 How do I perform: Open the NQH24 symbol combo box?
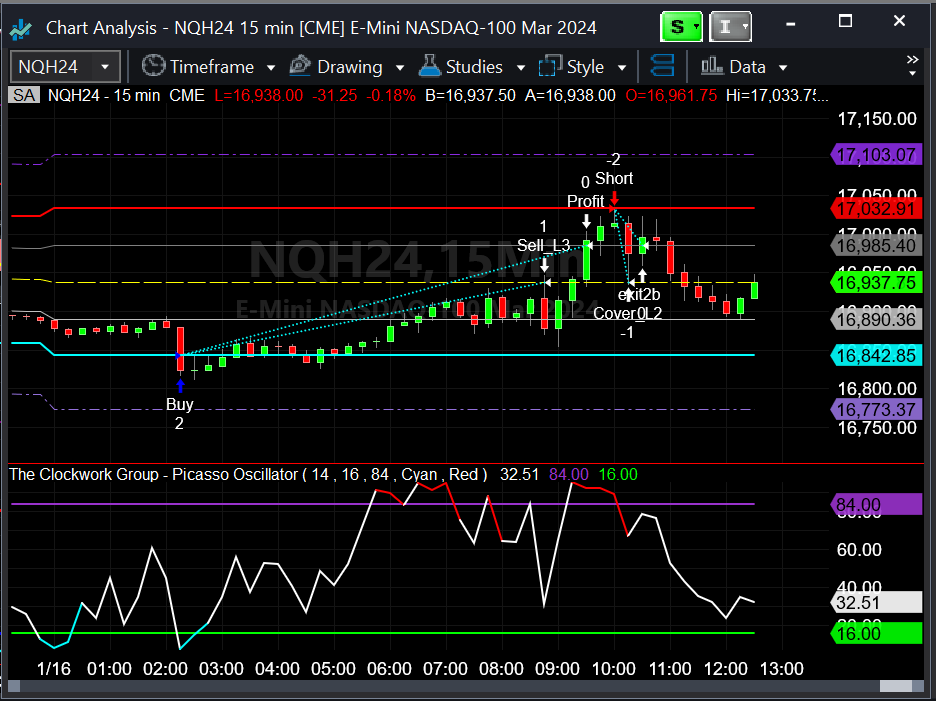point(65,66)
